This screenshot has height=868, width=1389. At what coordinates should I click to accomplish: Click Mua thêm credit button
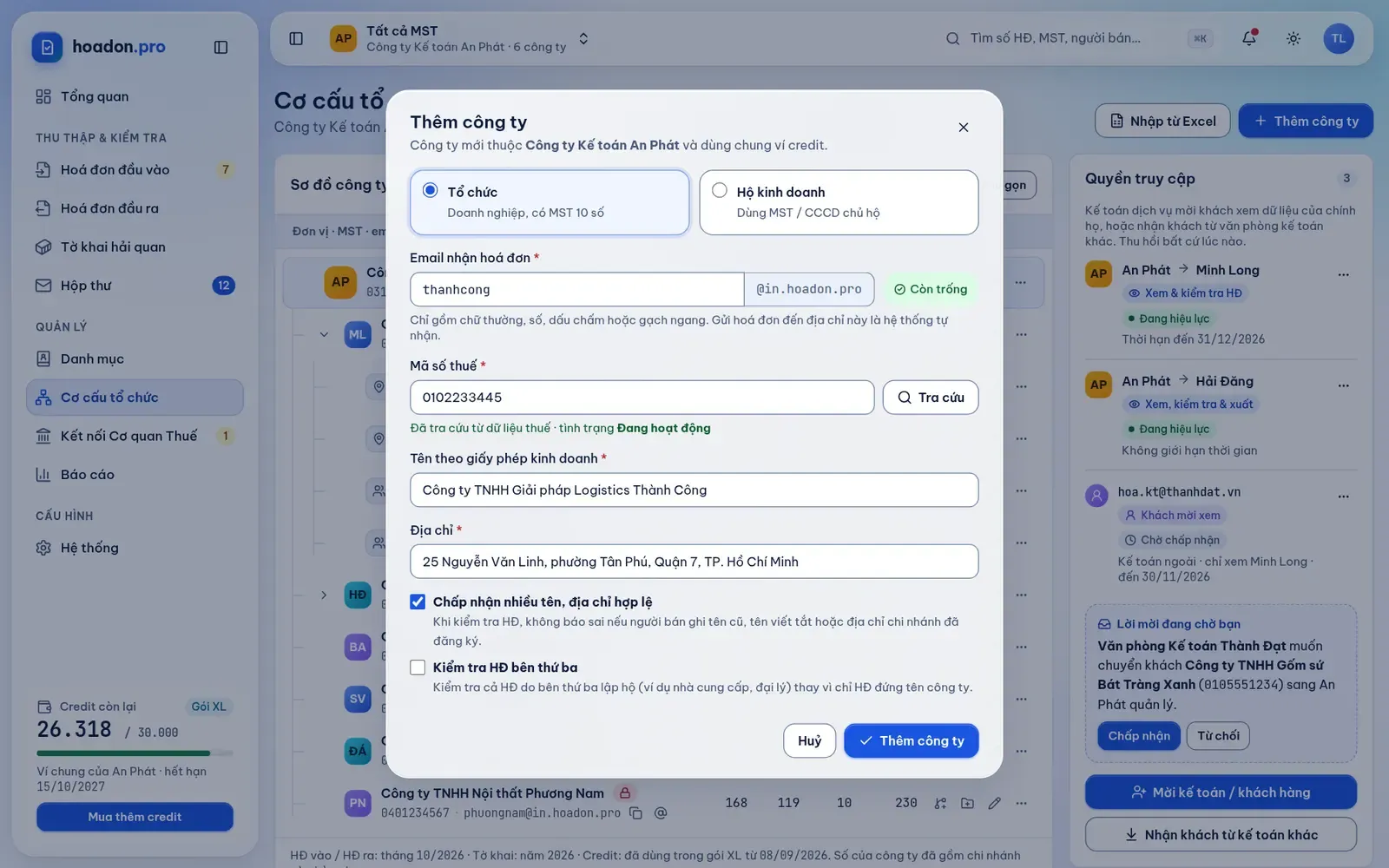tap(135, 817)
